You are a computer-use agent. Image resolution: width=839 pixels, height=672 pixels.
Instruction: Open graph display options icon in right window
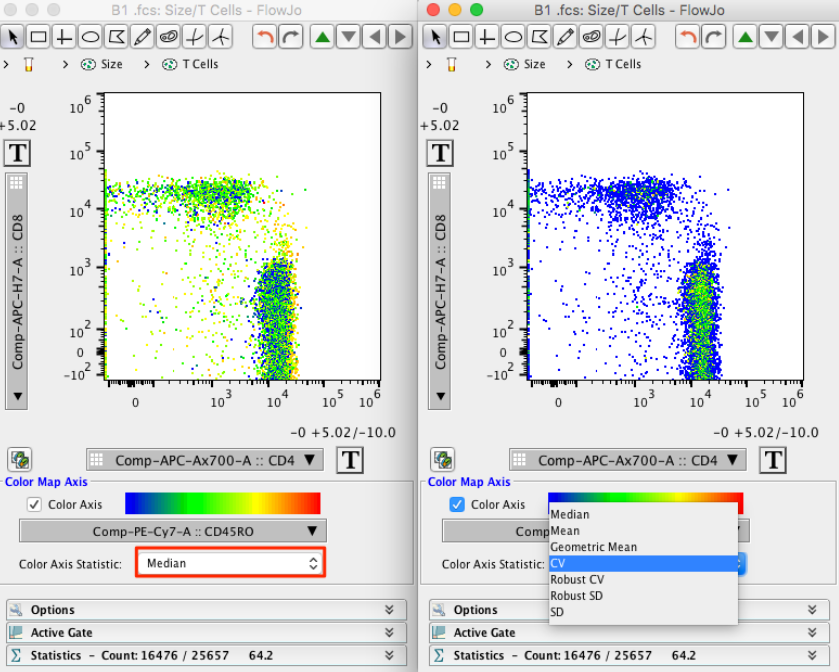tap(443, 460)
